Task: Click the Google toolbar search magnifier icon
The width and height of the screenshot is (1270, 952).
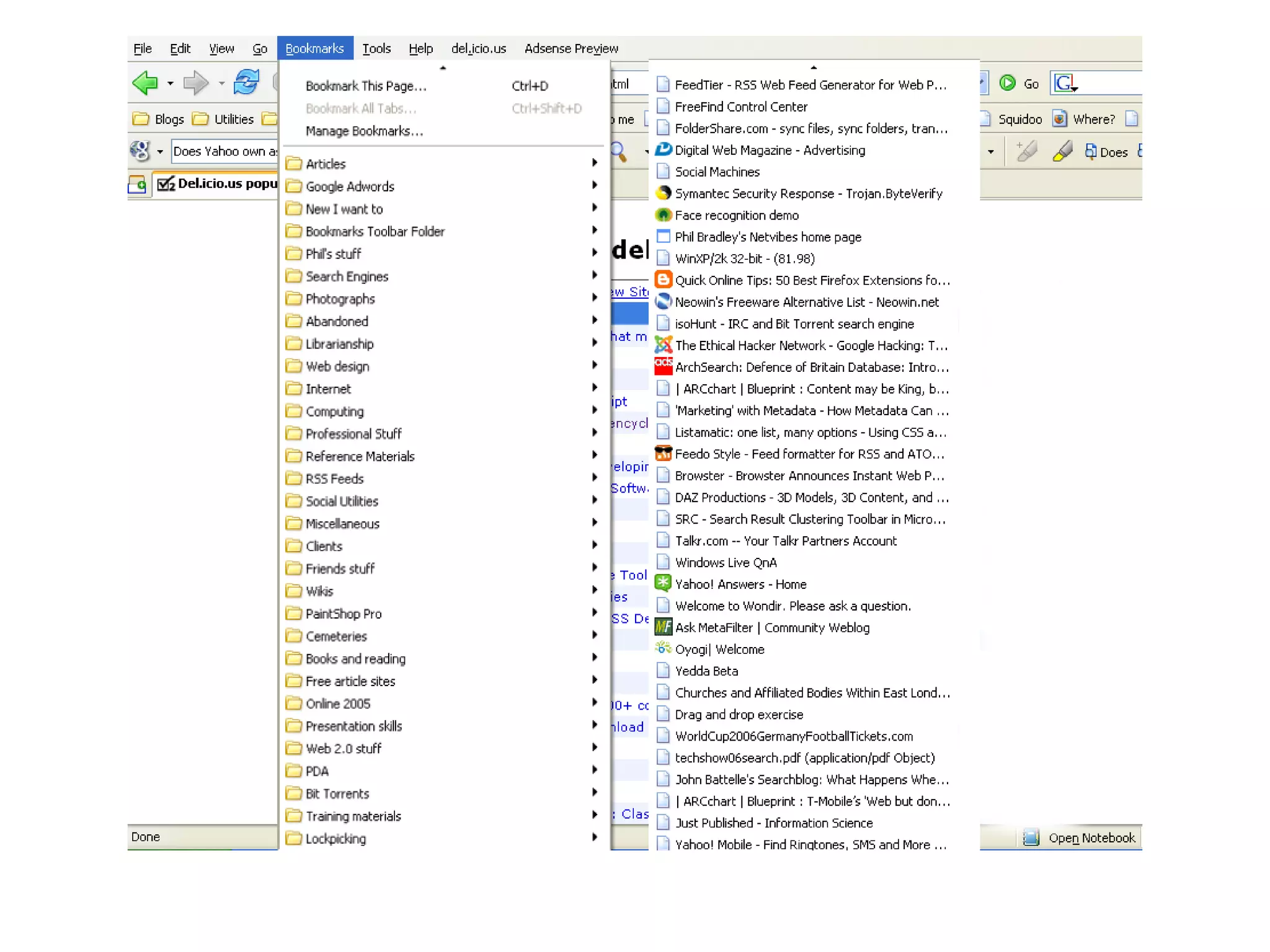Action: point(619,151)
